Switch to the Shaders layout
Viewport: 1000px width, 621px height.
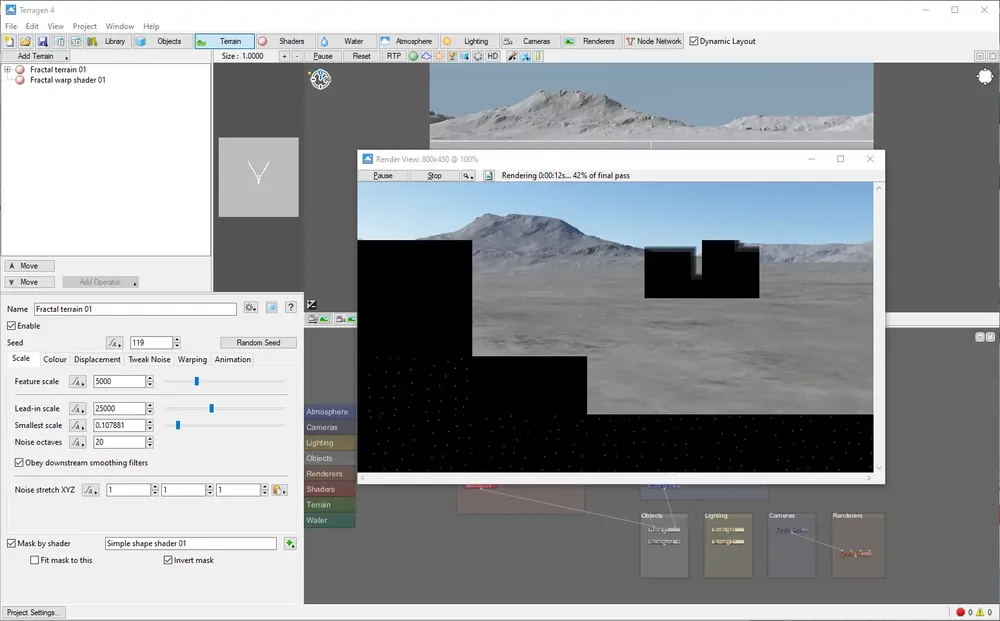(x=284, y=41)
